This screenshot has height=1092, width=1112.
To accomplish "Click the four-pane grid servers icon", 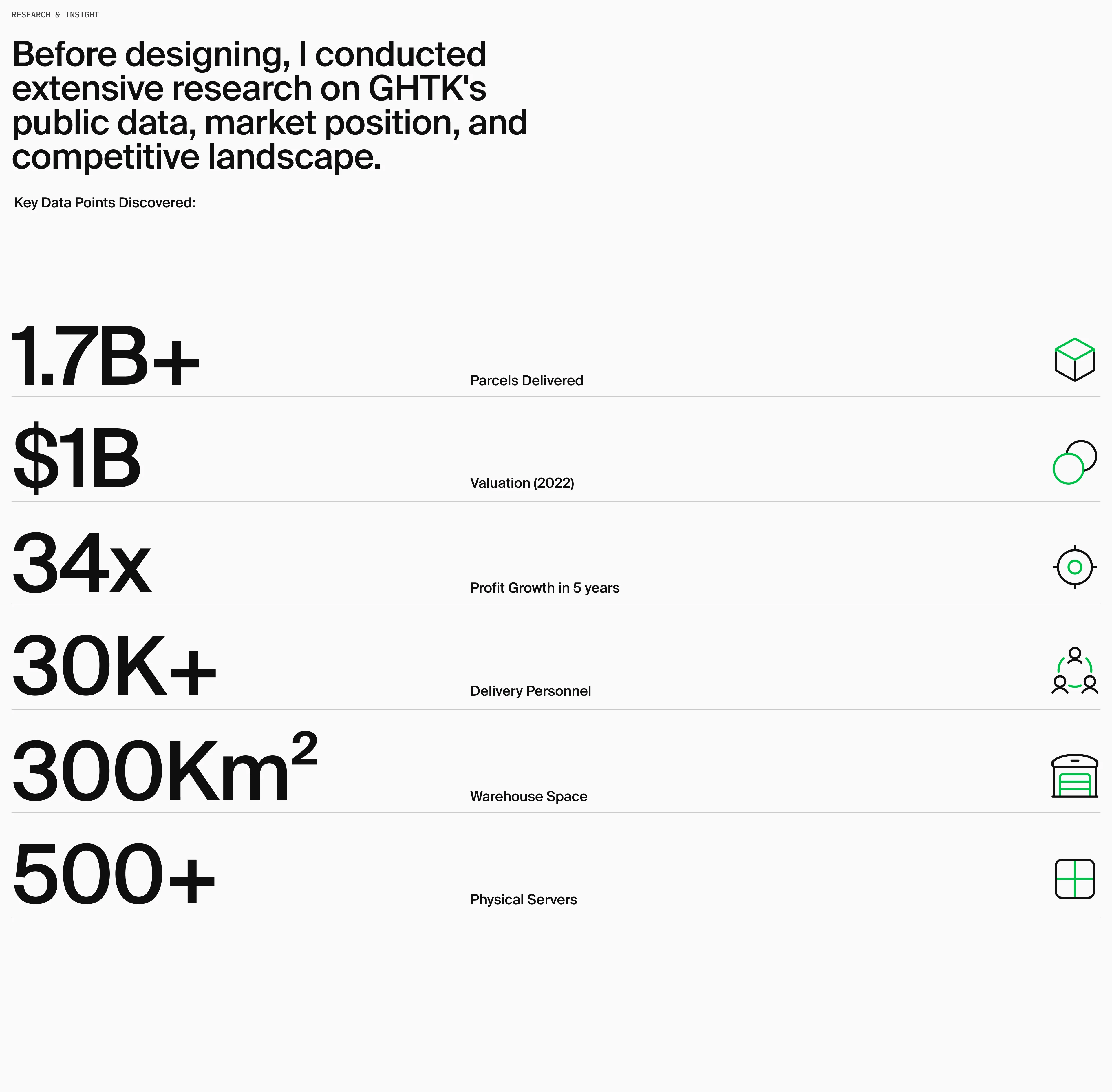I will point(1074,878).
